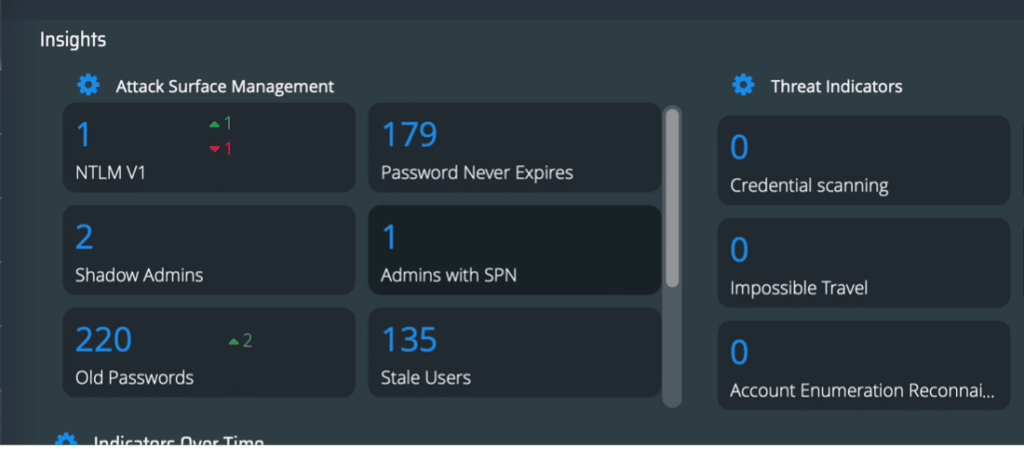This screenshot has height=449, width=1024.
Task: Open the Threat Indicators gear settings
Action: coord(743,86)
